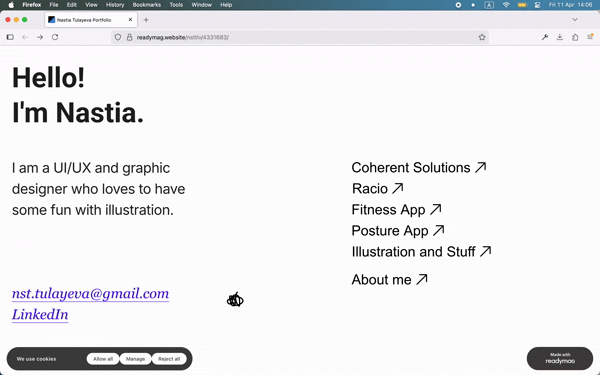Open the Posture App project link
This screenshot has height=375, width=600.
398,231
